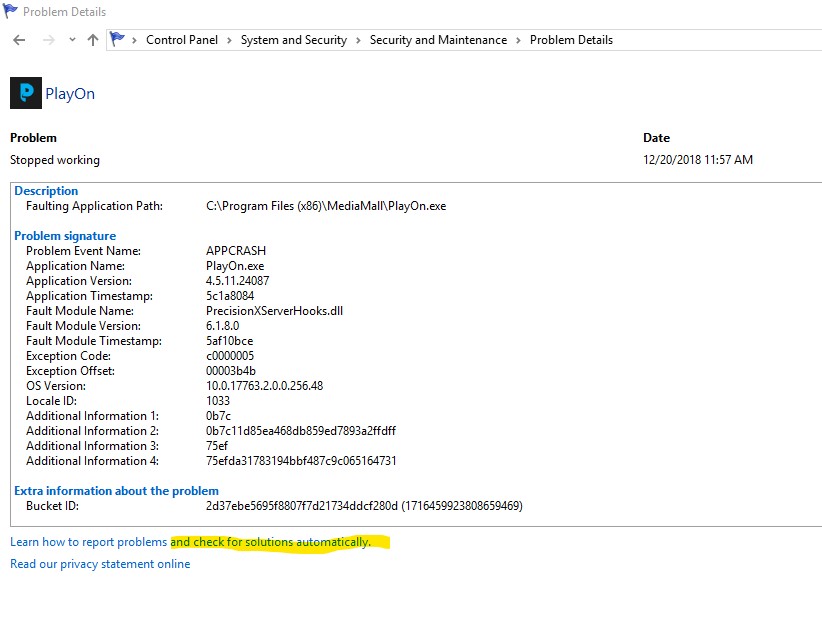Click Application Name value PlayOn.exe
The width and height of the screenshot is (822, 628).
pos(235,266)
